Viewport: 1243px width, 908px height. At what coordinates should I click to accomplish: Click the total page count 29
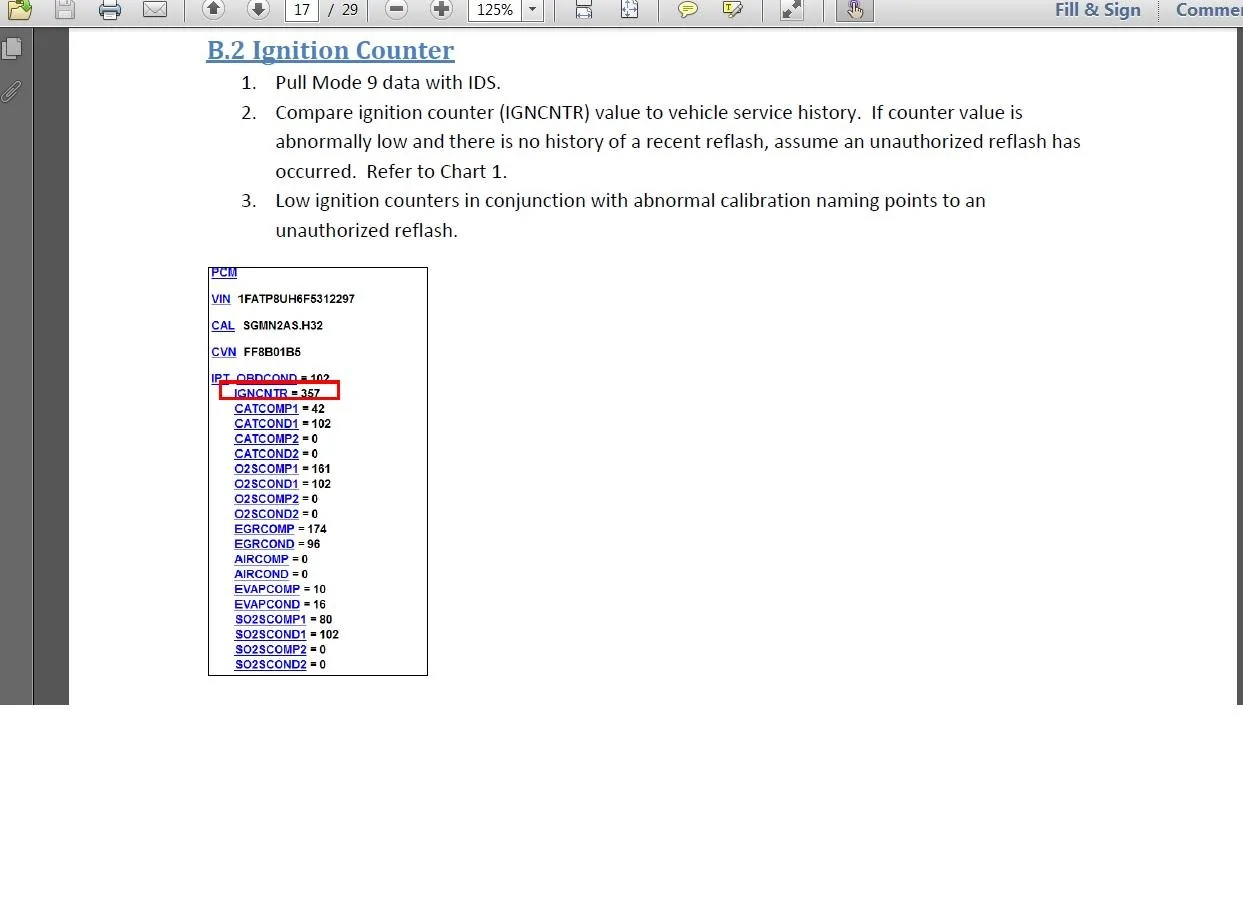pos(349,10)
